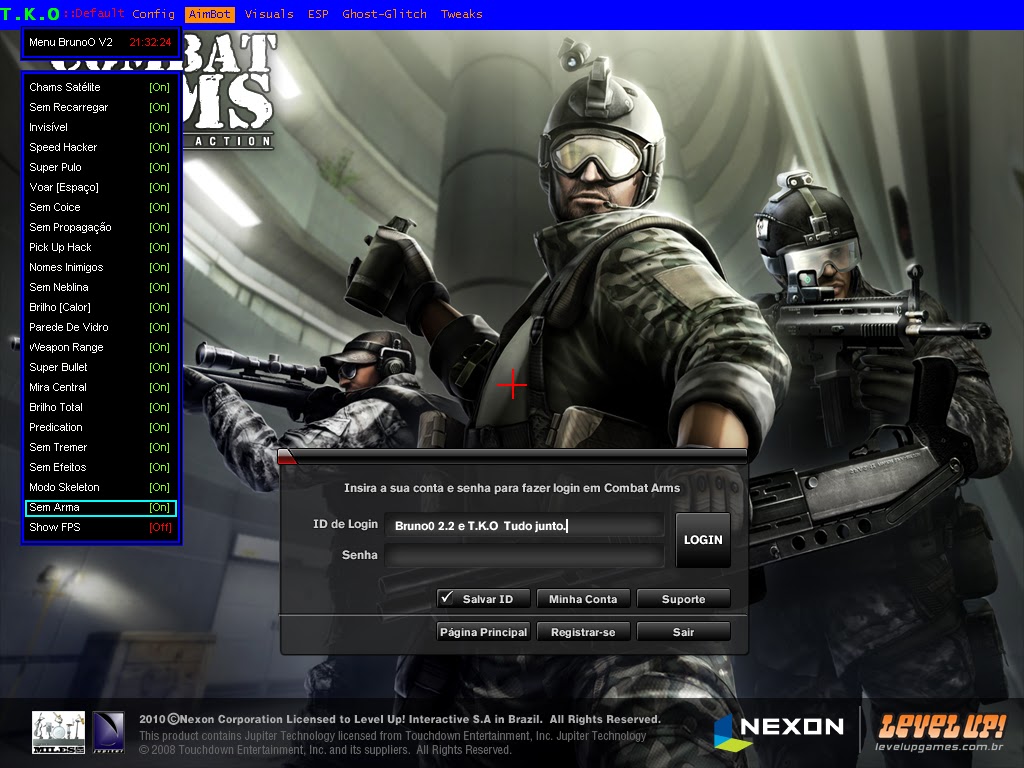
Task: Click the LOGIN button
Action: [x=703, y=540]
